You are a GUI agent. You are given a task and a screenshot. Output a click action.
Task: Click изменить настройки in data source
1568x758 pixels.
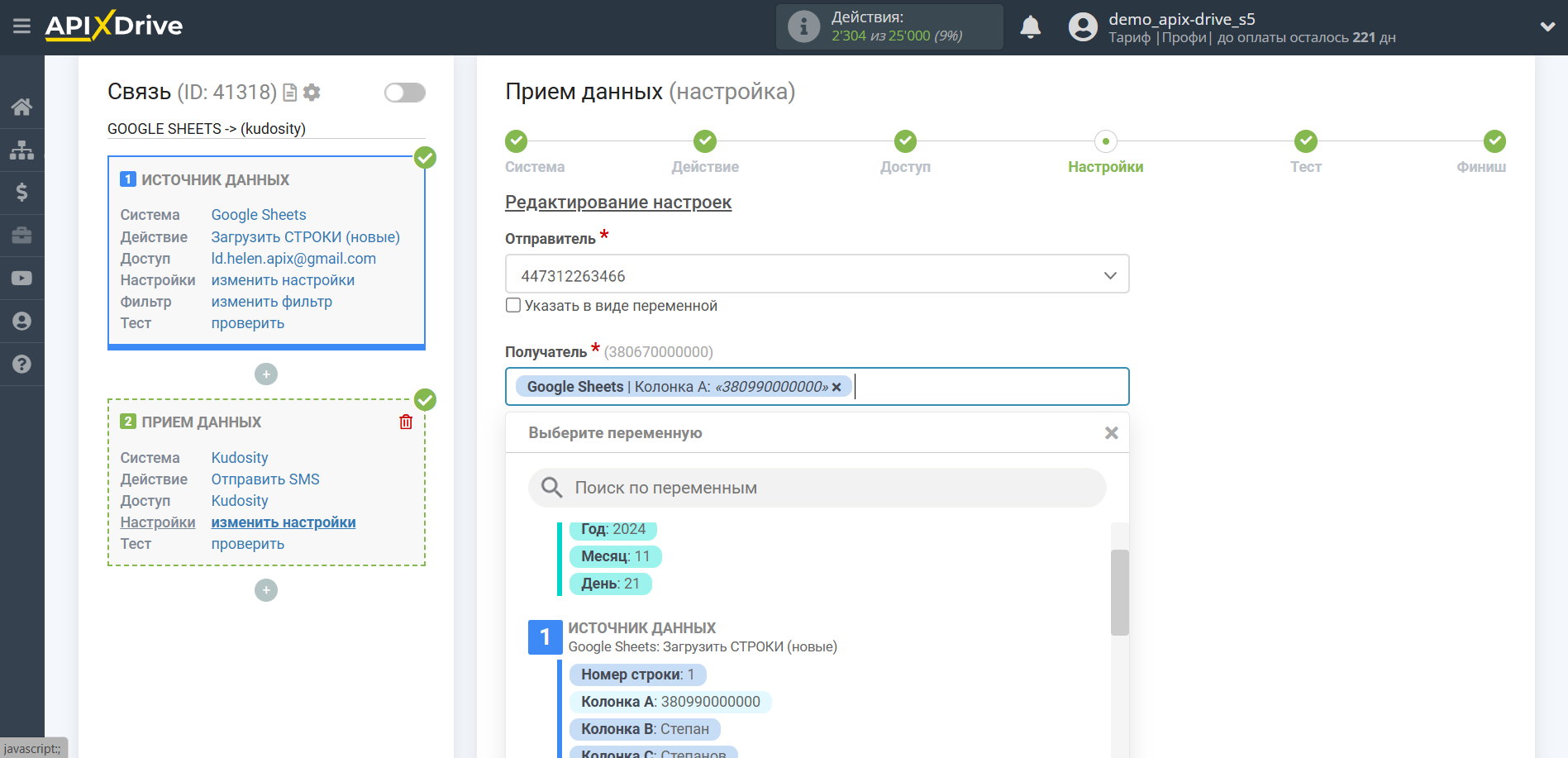tap(283, 280)
